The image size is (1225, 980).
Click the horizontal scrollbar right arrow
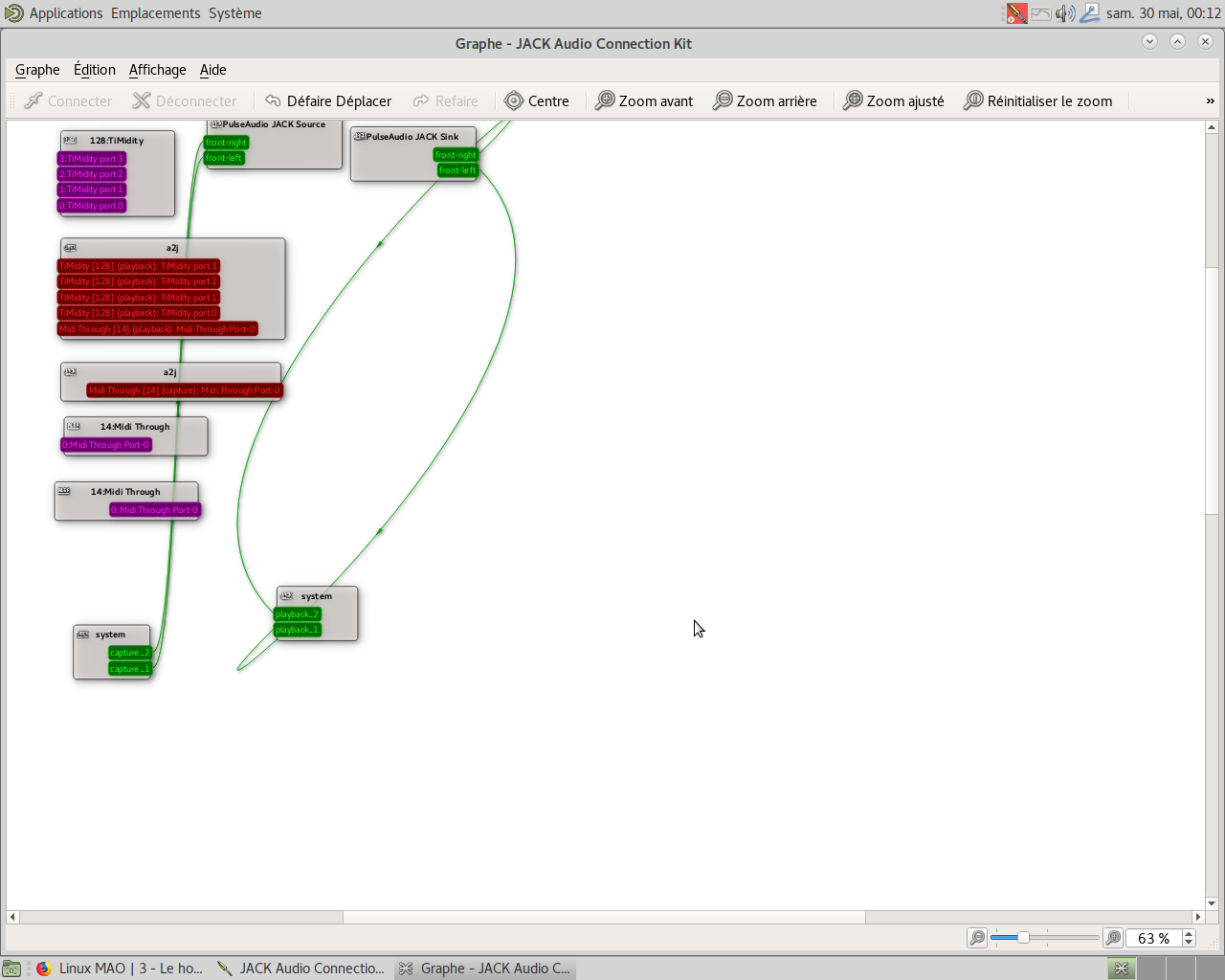[x=1197, y=917]
